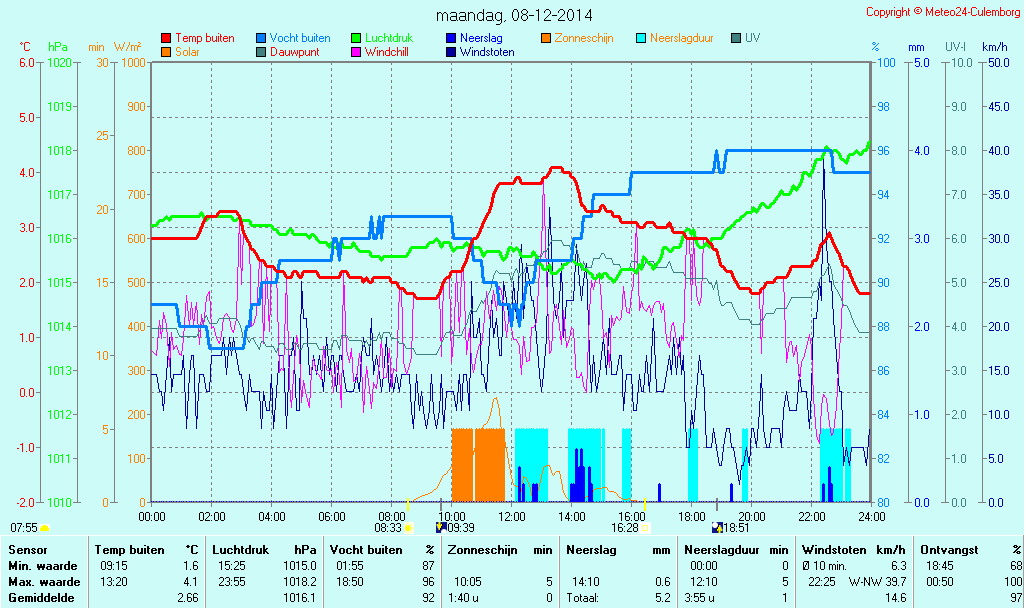Click the moonrise icon beside 18:51

716,527
